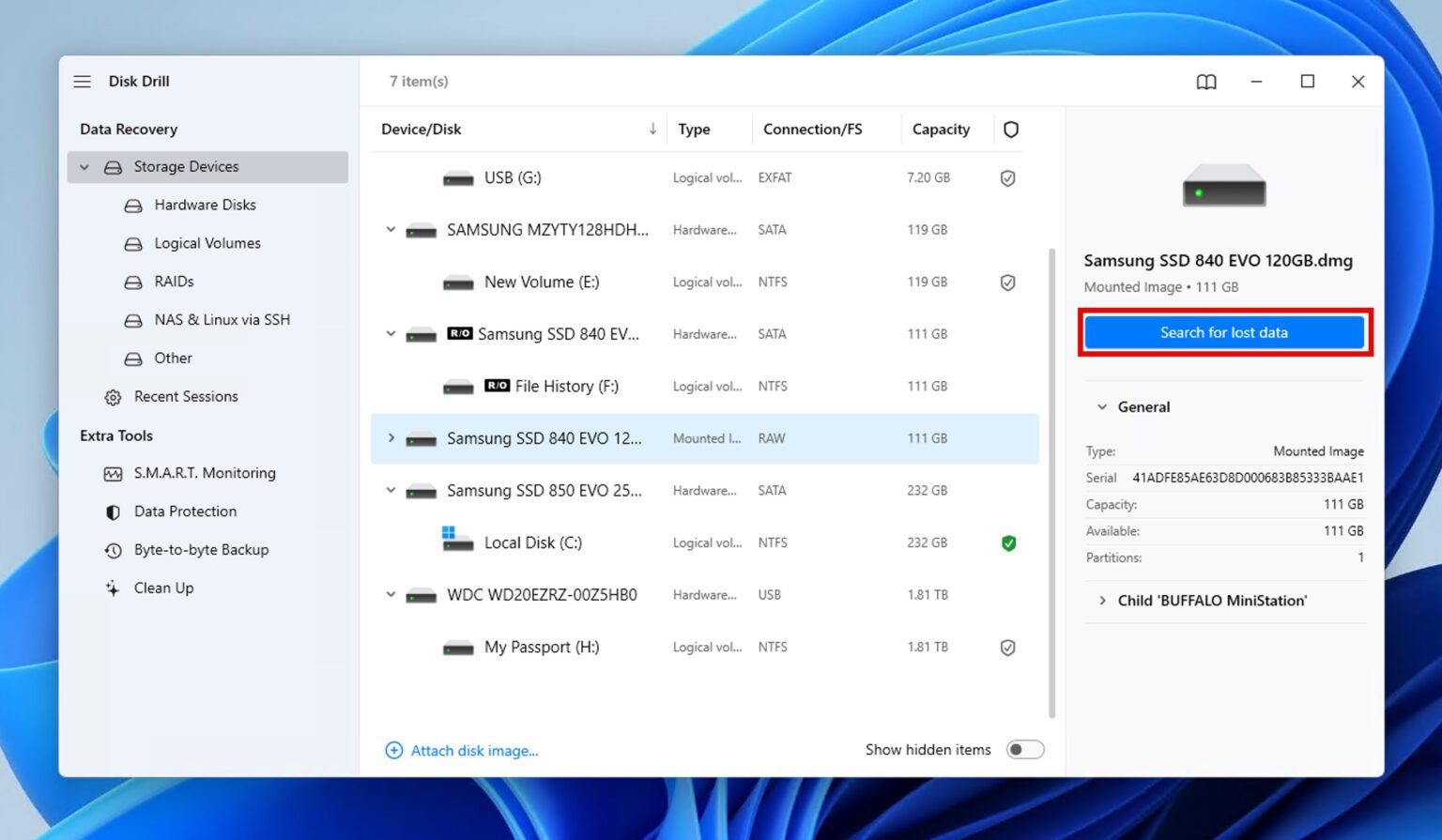Open S.M.A.R.T. Monitoring tool
Screen dimensions: 1442x840
[205, 473]
